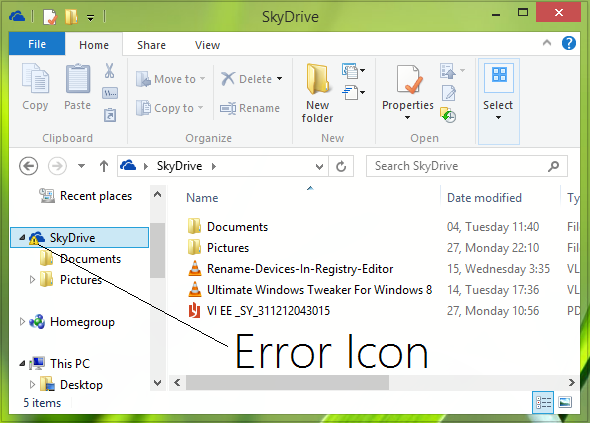Click the Paste button in Clipboard group

pos(78,87)
